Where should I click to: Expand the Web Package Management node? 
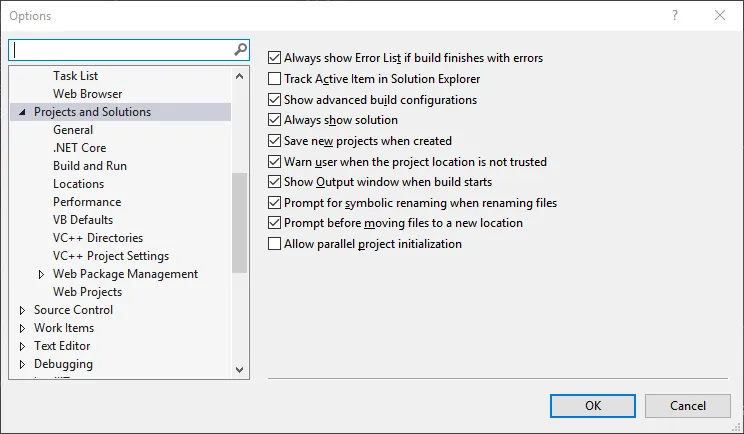tap(41, 274)
